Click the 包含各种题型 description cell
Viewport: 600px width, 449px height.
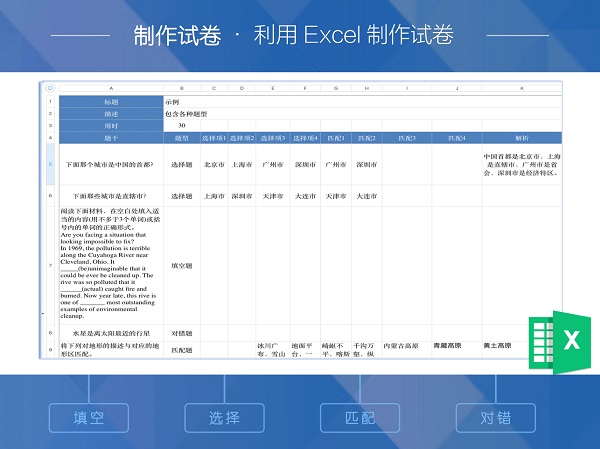pyautogui.click(x=362, y=114)
